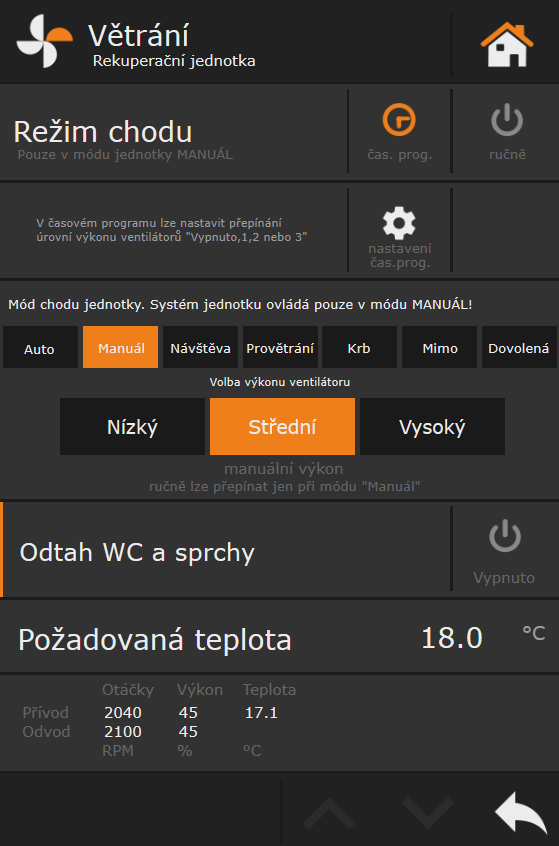Select the Manuál mode
This screenshot has height=846, width=559.
(120, 347)
